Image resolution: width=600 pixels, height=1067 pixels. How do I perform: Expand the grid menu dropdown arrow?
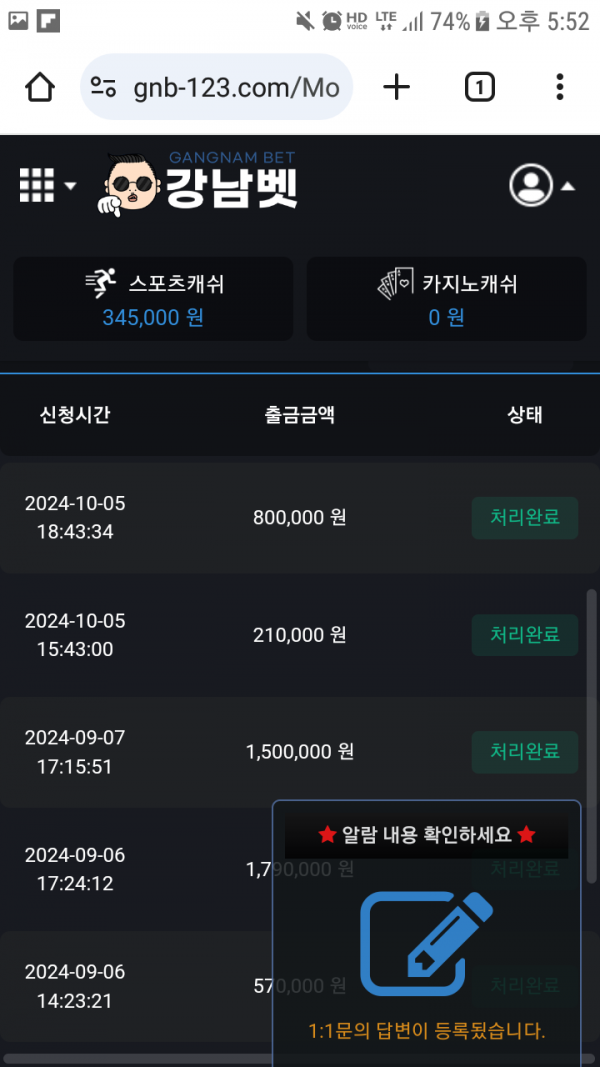70,186
